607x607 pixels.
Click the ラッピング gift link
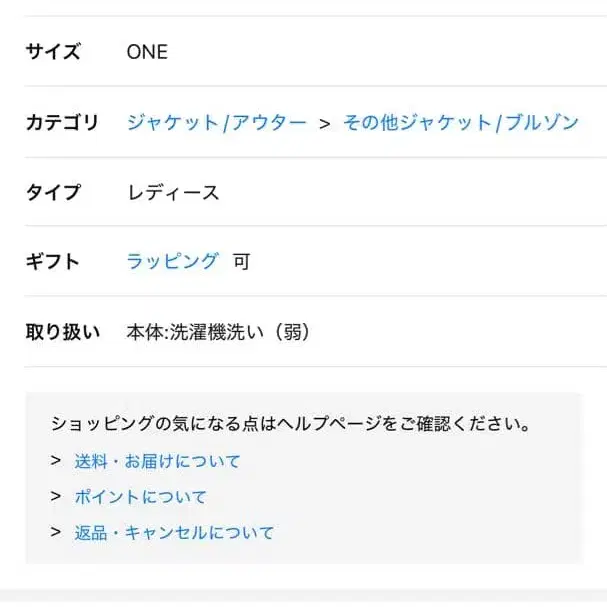tap(172, 261)
